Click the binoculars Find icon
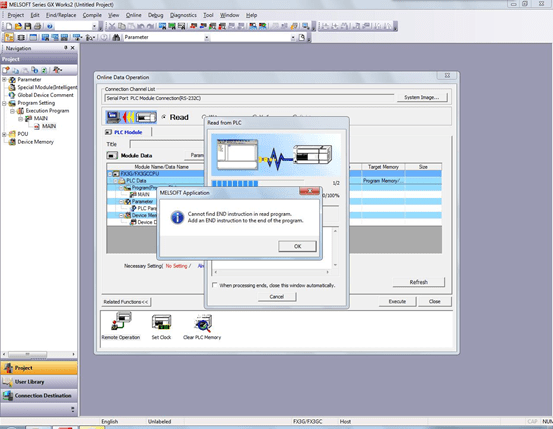The width and height of the screenshot is (553, 429). point(116,37)
